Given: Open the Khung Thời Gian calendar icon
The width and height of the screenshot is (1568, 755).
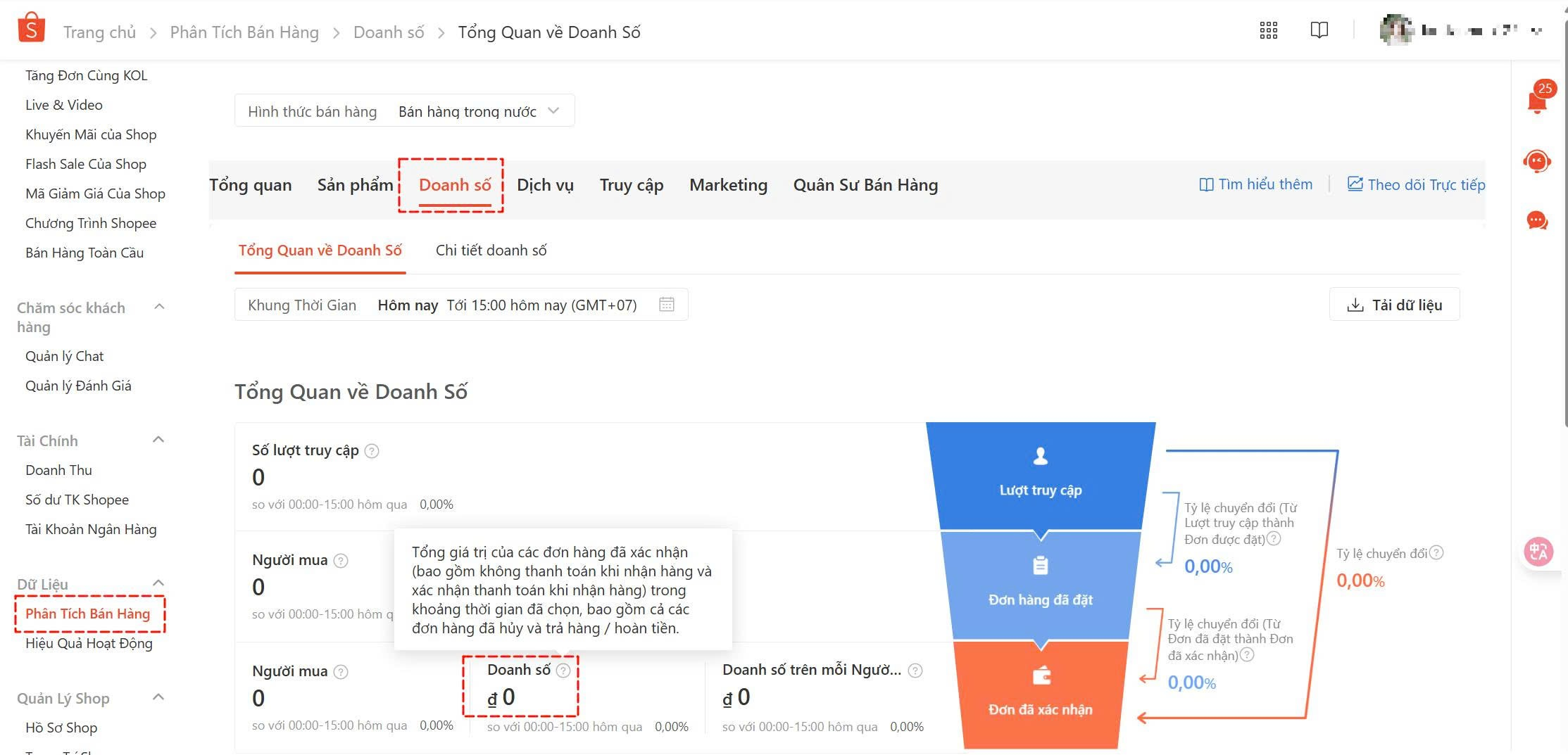Looking at the screenshot, I should point(666,305).
